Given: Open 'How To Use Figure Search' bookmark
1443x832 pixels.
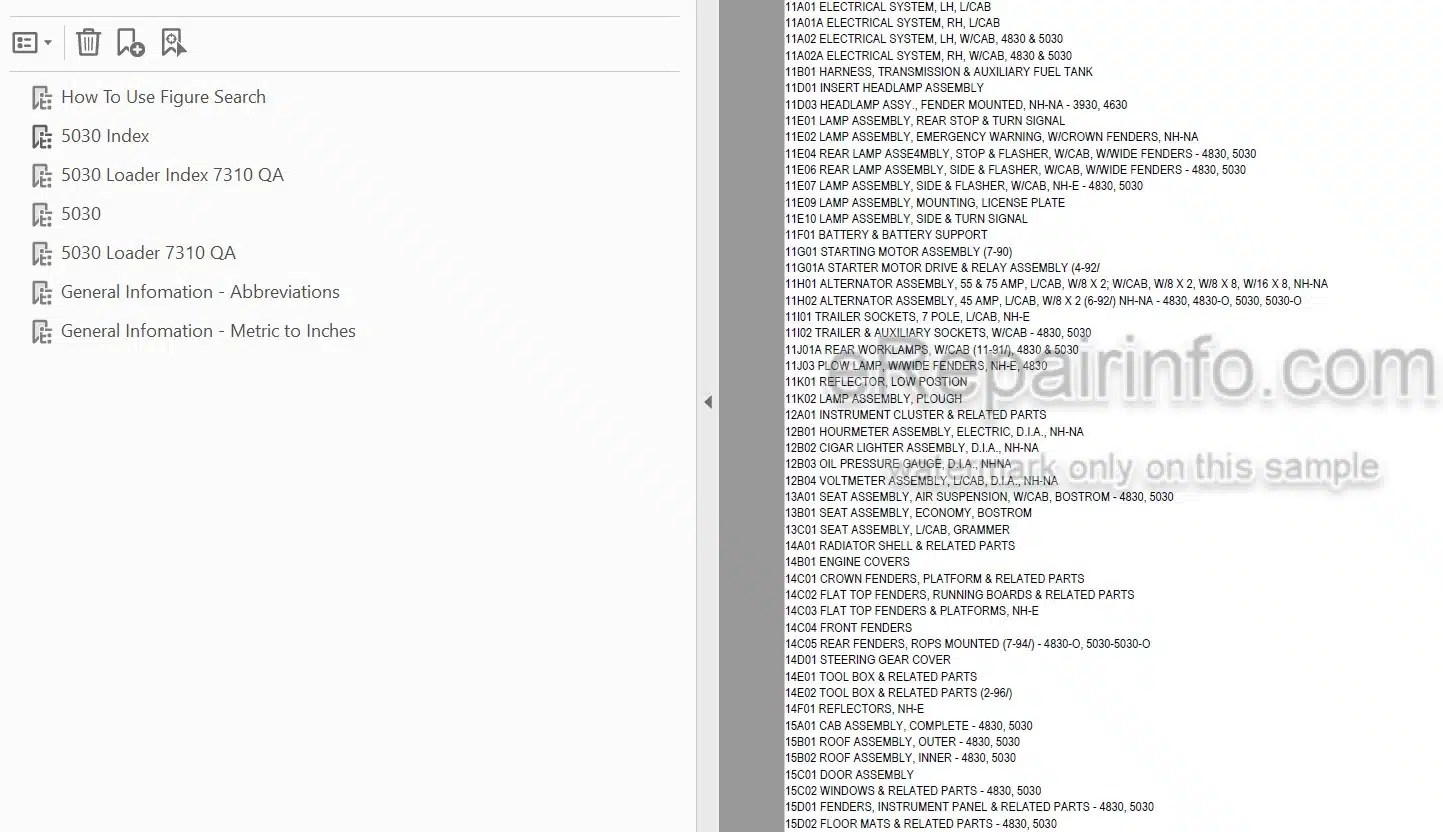Looking at the screenshot, I should tap(163, 97).
